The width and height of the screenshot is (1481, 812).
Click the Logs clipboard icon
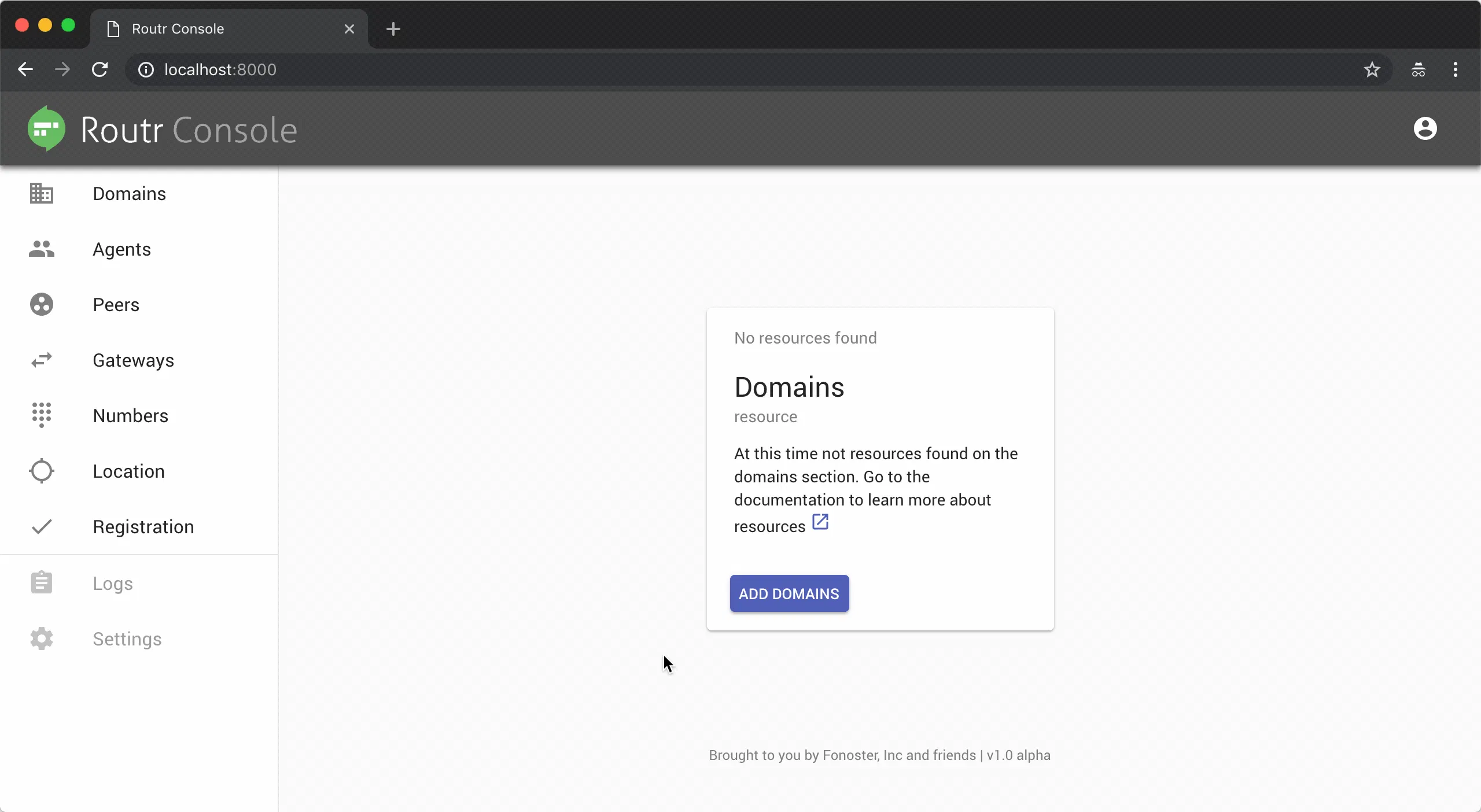point(42,582)
